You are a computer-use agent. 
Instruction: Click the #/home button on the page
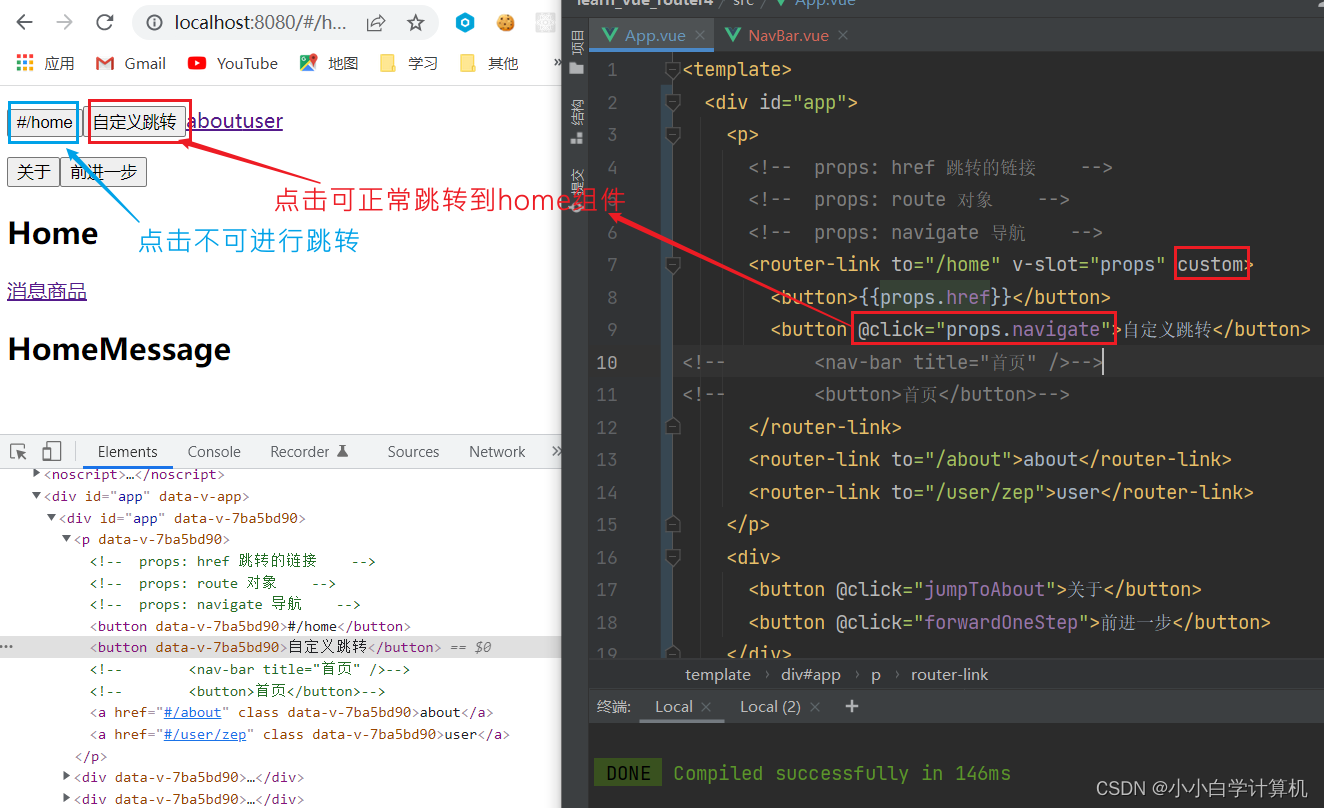coord(44,122)
